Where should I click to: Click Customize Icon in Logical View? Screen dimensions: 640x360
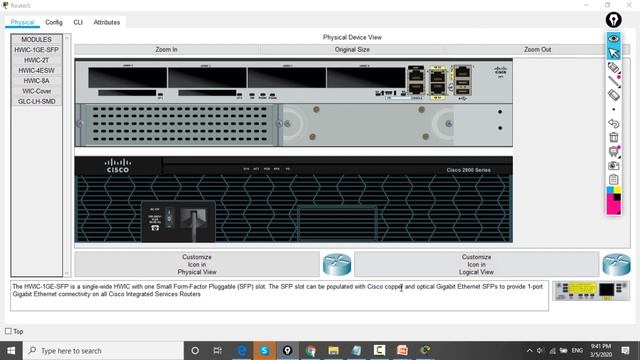click(476, 264)
